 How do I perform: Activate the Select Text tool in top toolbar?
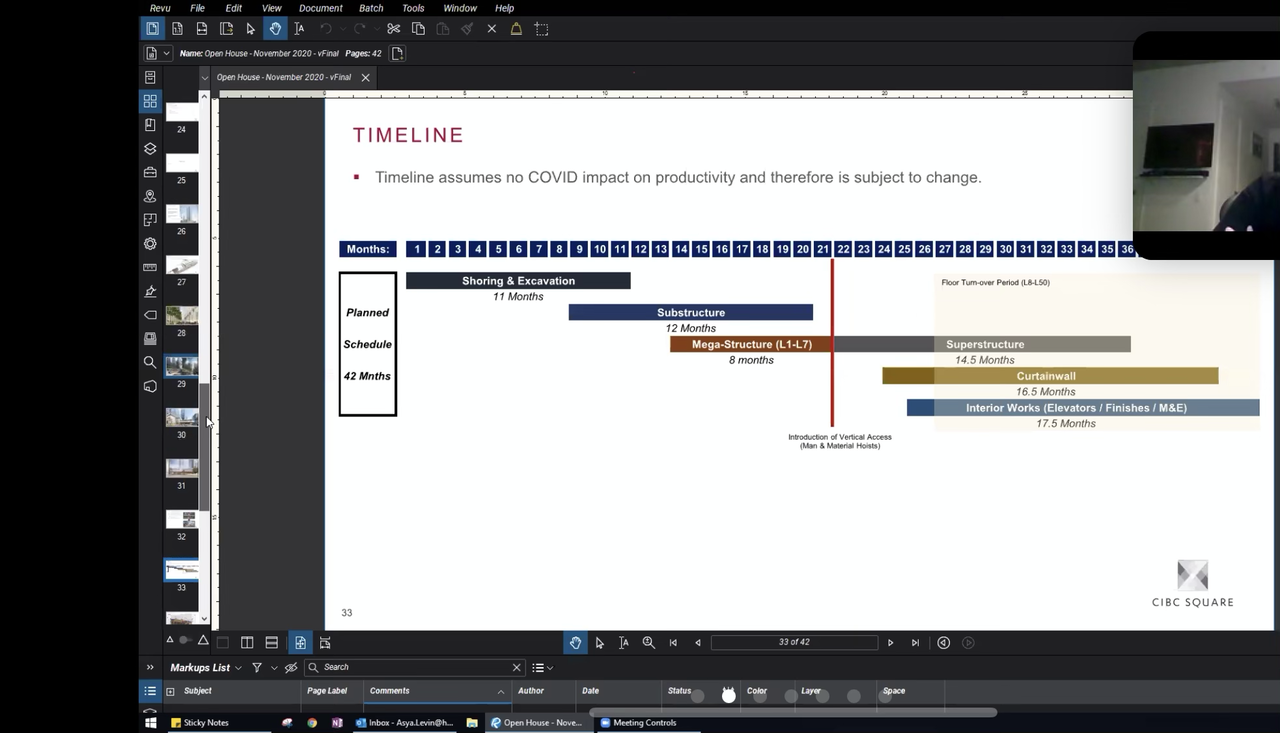[298, 29]
